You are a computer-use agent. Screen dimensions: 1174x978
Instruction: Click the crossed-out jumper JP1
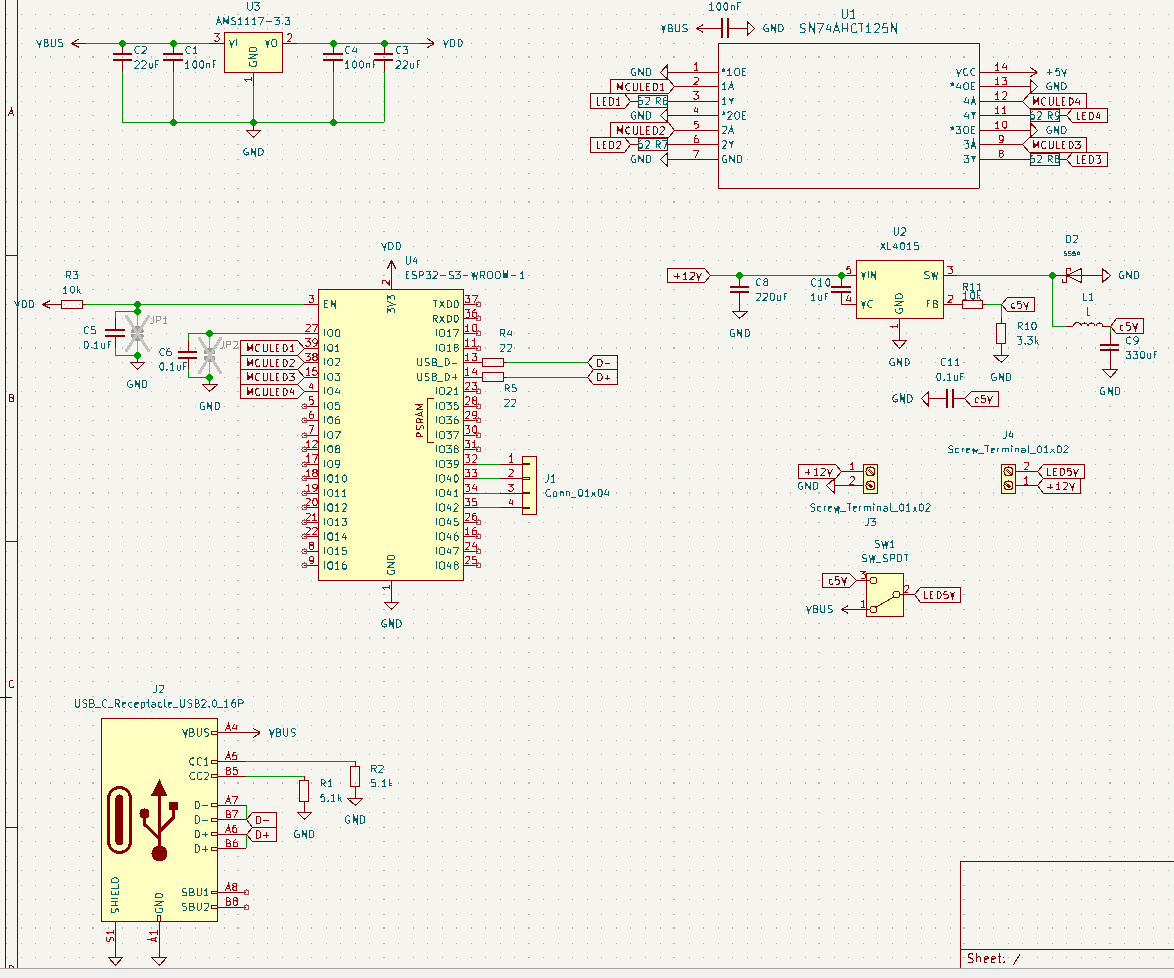tap(137, 330)
